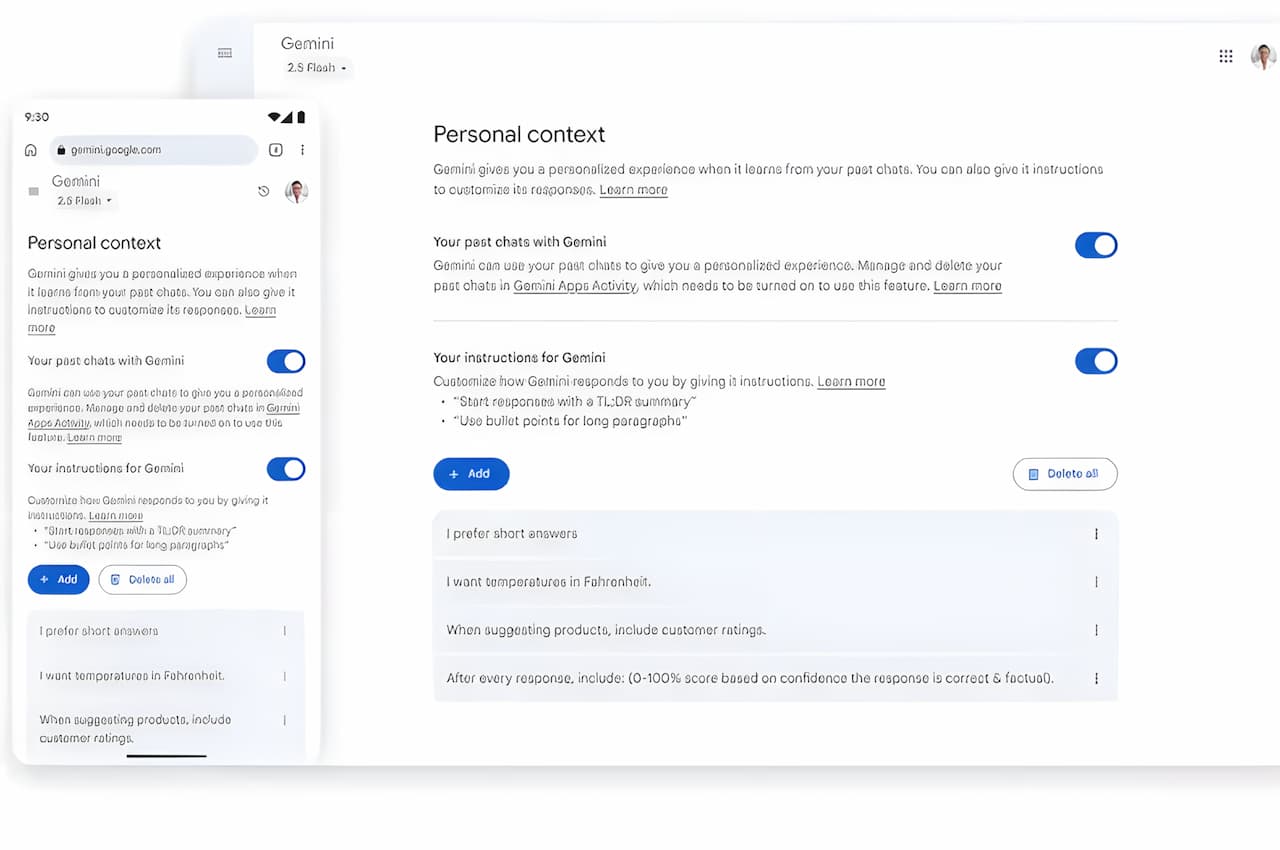Click the mobile browser home icon
1280x850 pixels.
click(x=31, y=150)
